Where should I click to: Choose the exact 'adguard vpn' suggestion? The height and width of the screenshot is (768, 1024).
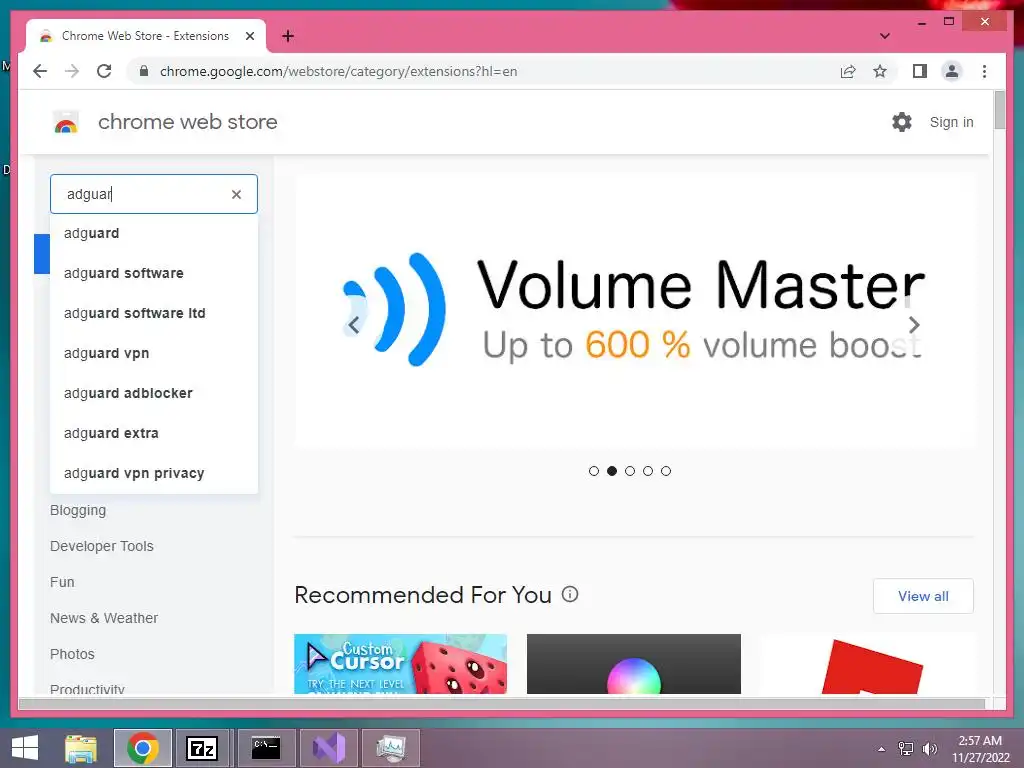point(154,353)
